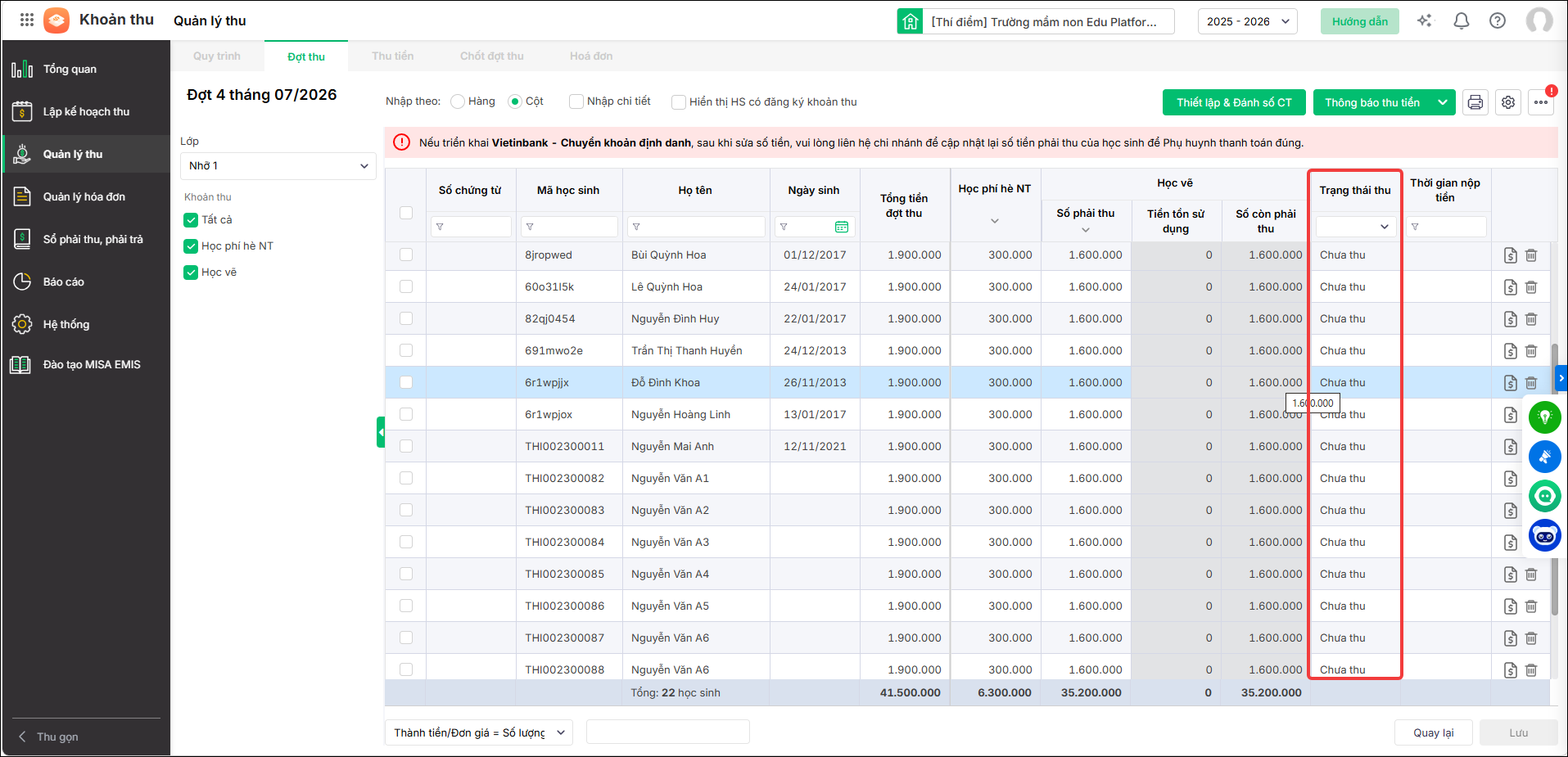Expand the Lớp dropdown showing Nhỡ 1
1568x757 pixels.
(278, 166)
